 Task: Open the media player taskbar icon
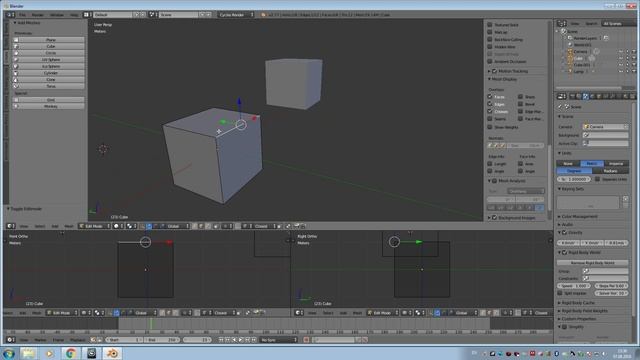tap(49, 353)
